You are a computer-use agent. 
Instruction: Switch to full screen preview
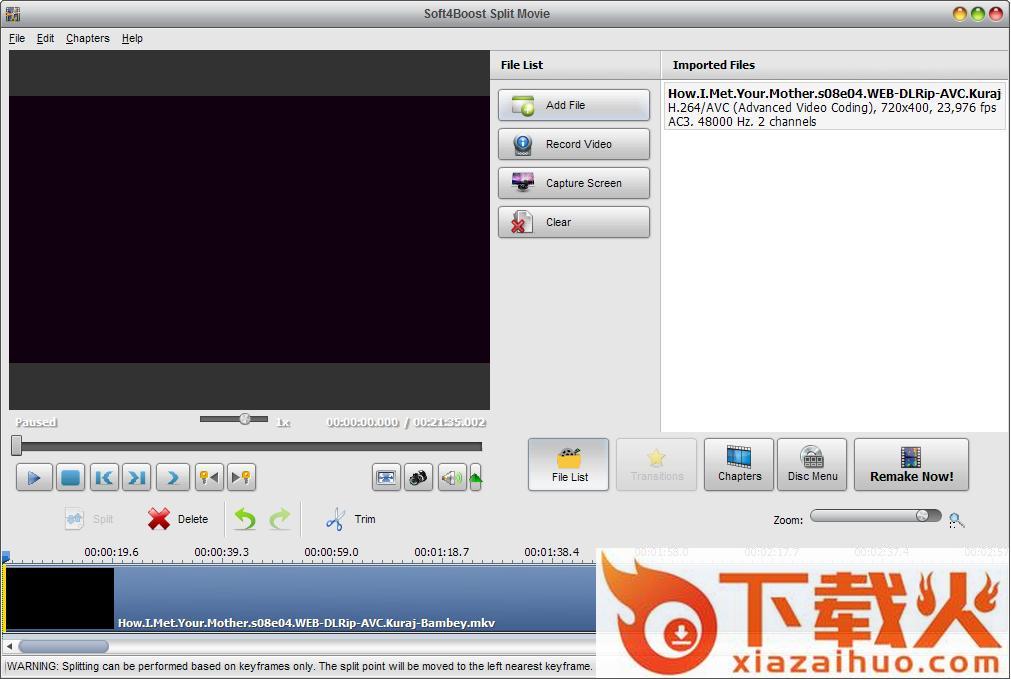click(x=386, y=478)
